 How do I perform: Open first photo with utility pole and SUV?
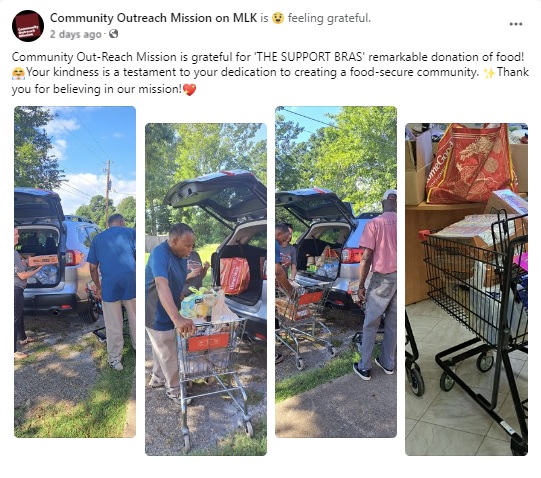[75, 272]
